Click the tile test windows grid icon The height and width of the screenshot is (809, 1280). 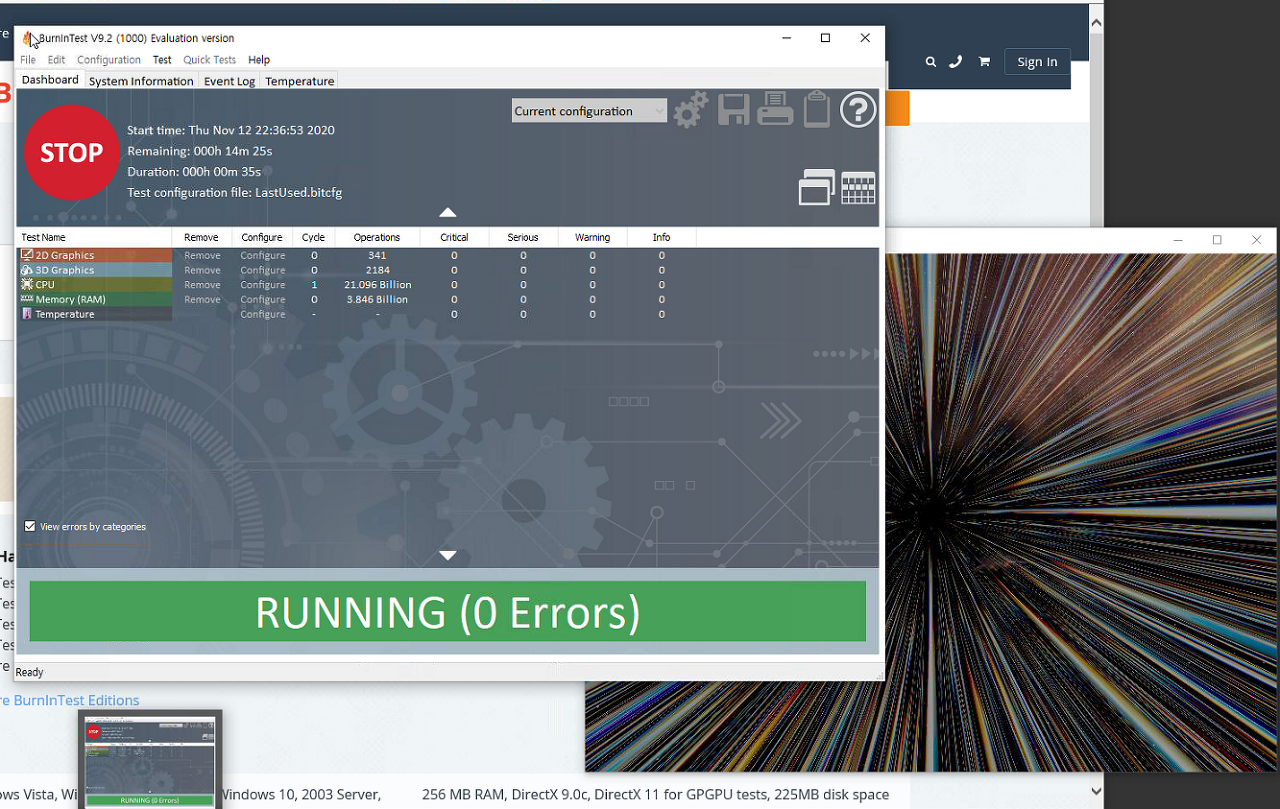click(859, 188)
